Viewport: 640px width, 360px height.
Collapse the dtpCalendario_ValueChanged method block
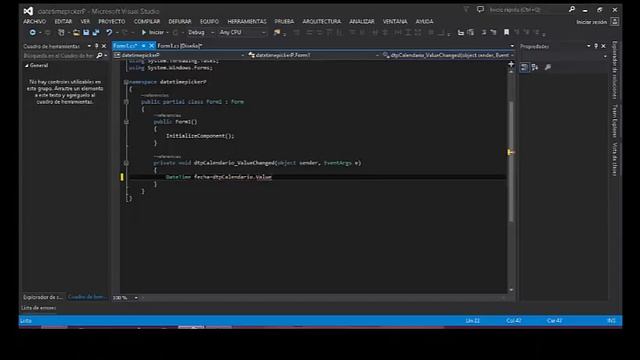[x=126, y=163]
